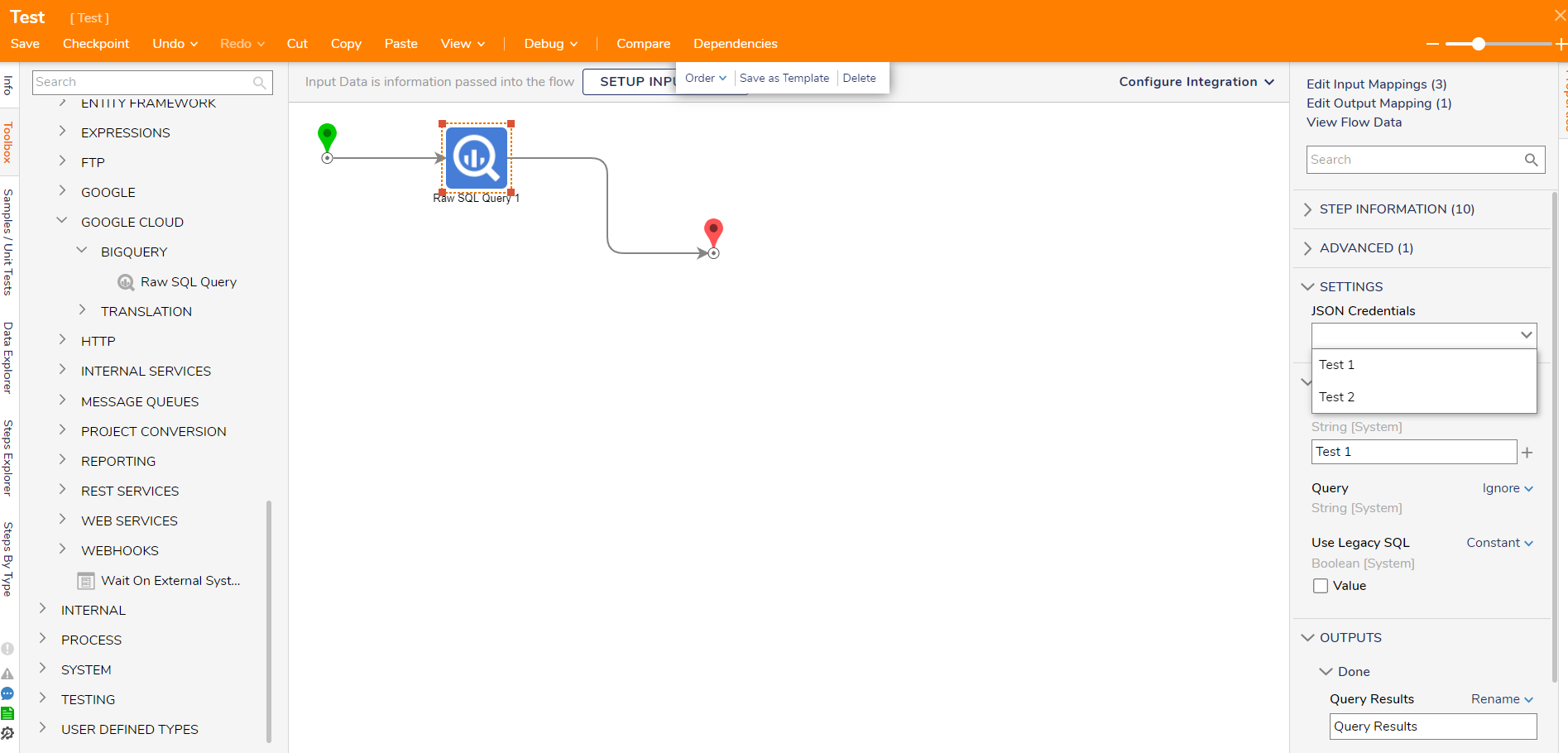Collapse BIGQUERY subcategory
Image resolution: width=1568 pixels, height=753 pixels.
coord(82,251)
